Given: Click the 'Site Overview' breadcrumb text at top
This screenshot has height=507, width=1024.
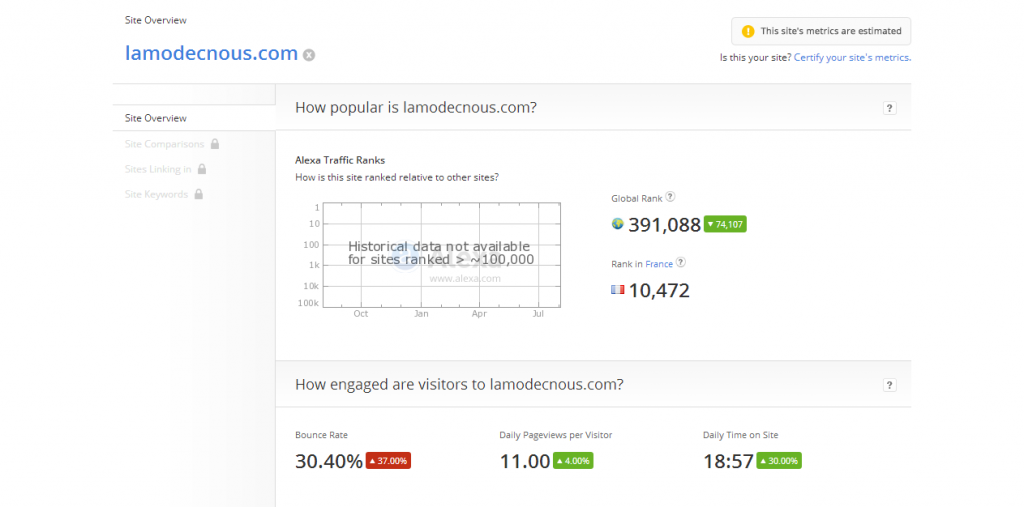Looking at the screenshot, I should [x=155, y=20].
